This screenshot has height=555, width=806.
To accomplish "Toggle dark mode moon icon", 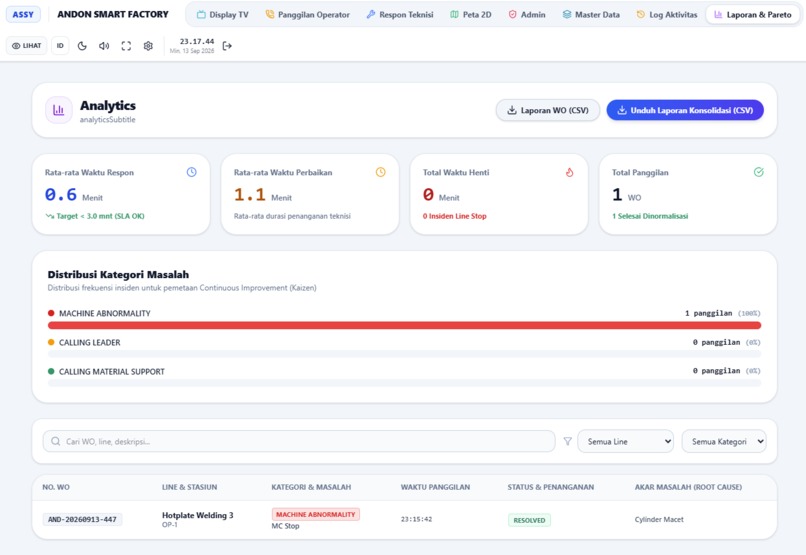I will [82, 46].
